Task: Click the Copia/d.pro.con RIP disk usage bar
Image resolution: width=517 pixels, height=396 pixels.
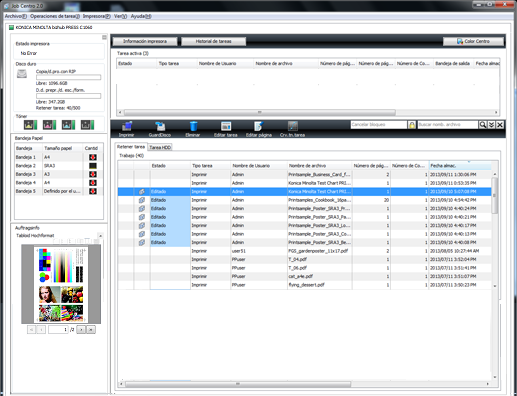Action: pos(68,77)
